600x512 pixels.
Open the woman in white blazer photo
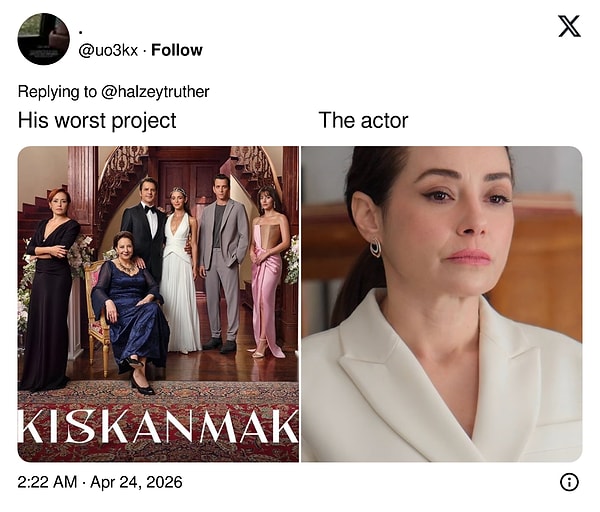click(442, 304)
